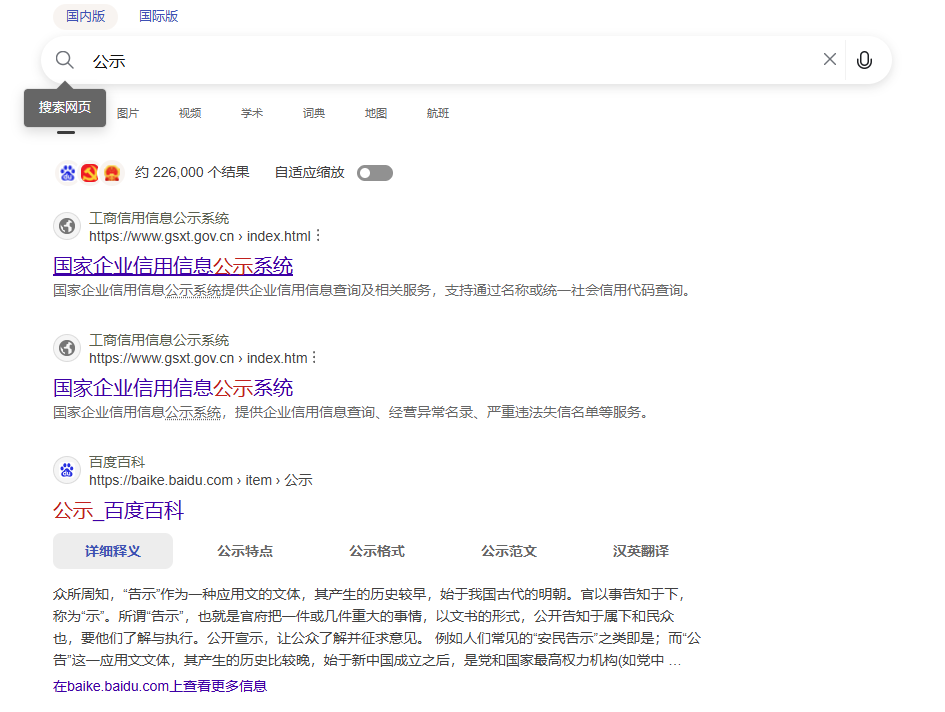Open first 国家企业信用信息公示系统 result link
The image size is (945, 712).
pyautogui.click(x=173, y=266)
